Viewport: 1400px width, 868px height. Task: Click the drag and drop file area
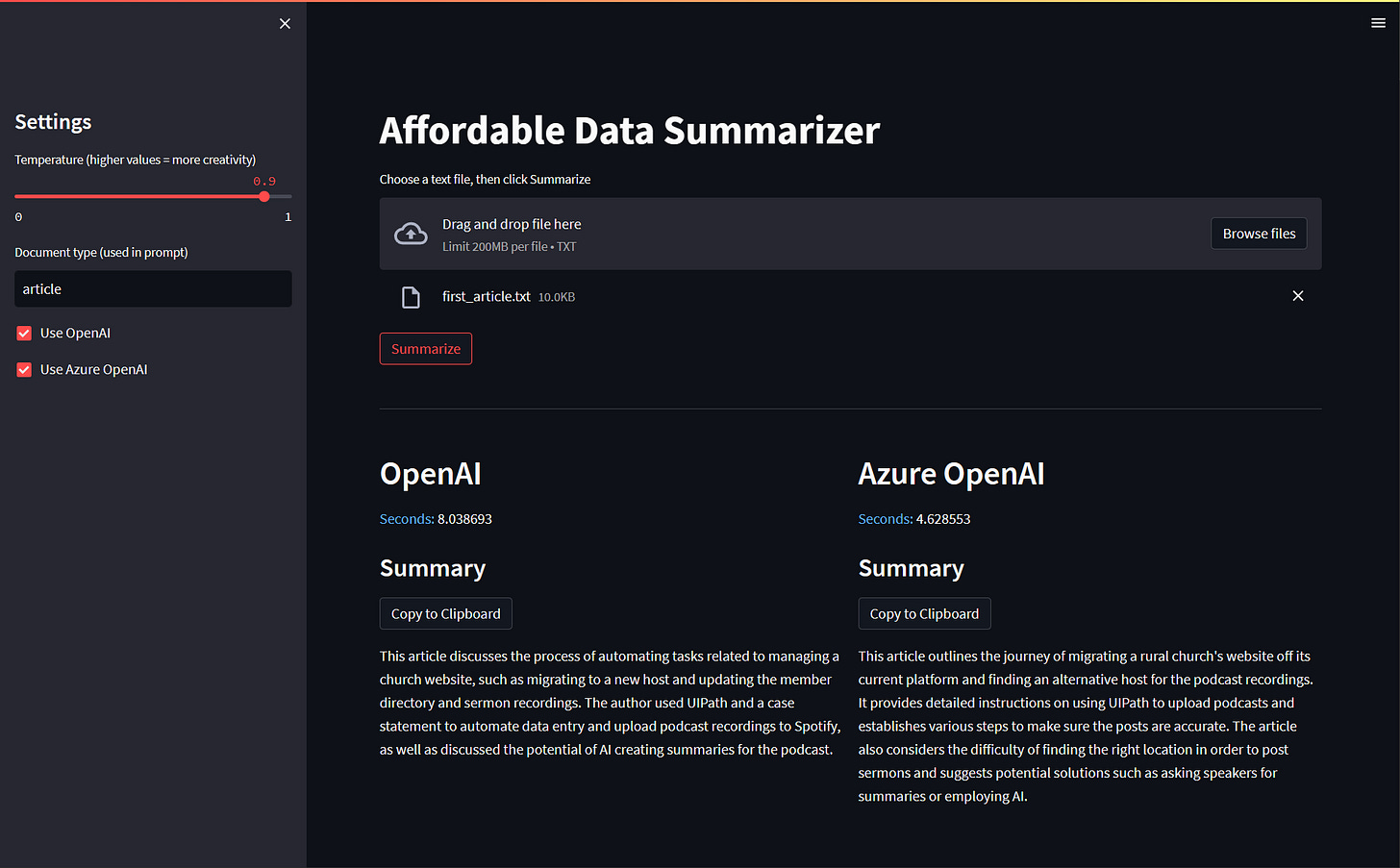[850, 234]
